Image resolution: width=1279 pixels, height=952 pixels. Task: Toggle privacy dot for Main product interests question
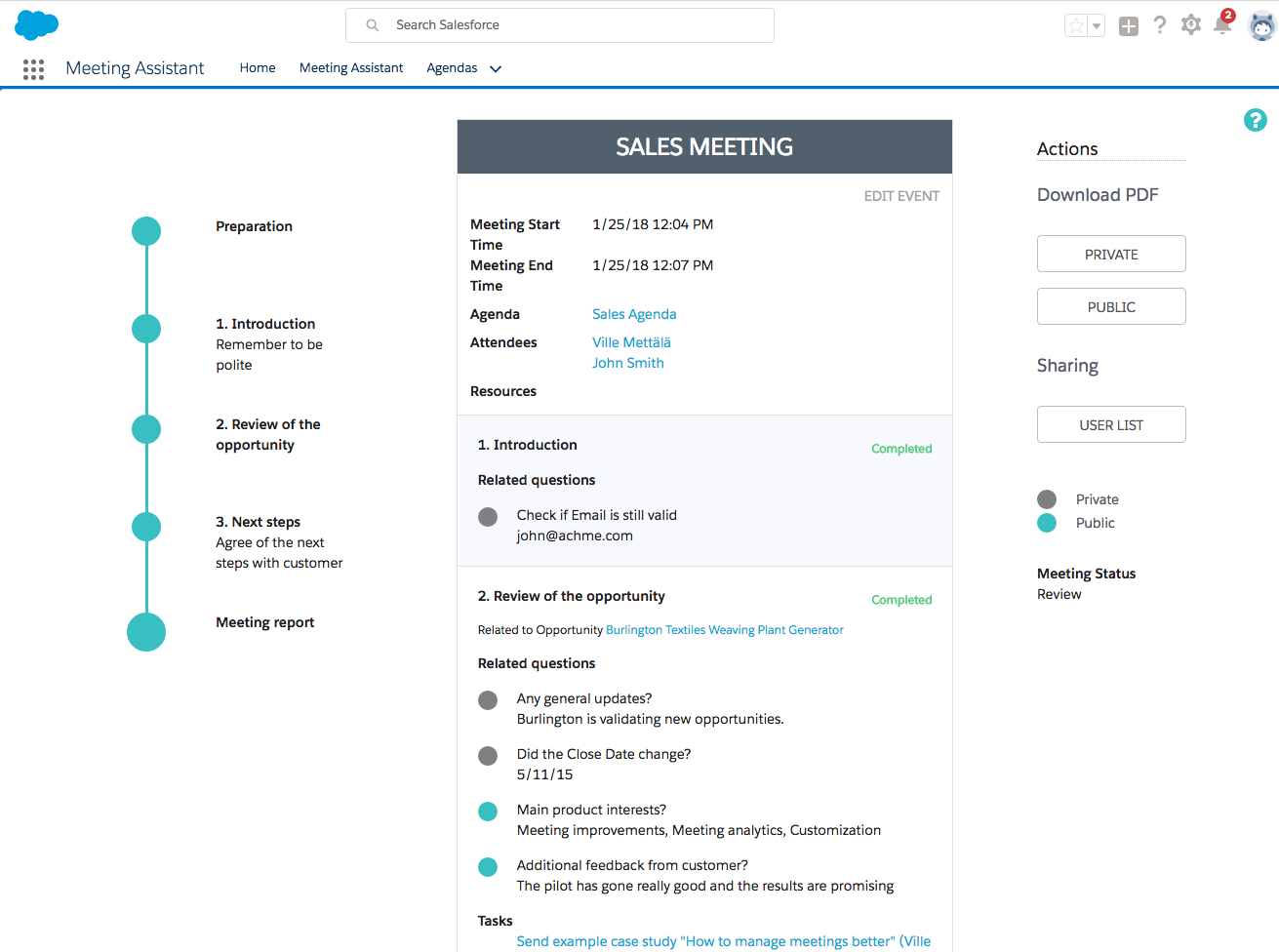pos(488,812)
